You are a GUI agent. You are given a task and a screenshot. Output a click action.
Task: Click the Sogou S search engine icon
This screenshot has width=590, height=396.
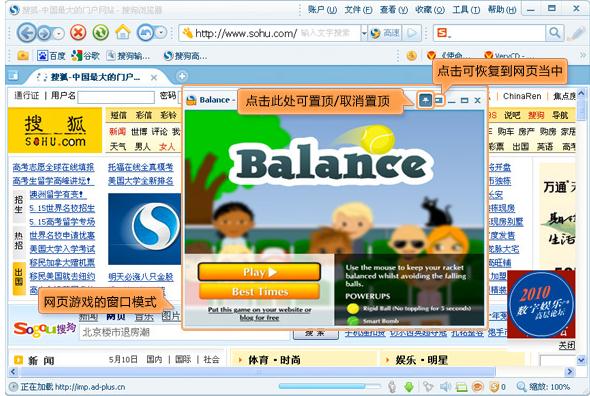[x=443, y=33]
